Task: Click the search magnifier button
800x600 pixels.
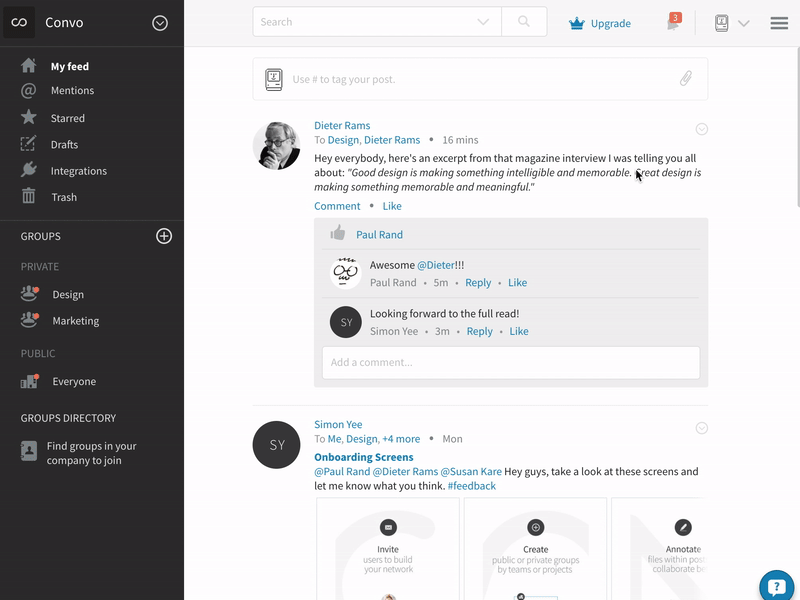Action: coord(524,21)
